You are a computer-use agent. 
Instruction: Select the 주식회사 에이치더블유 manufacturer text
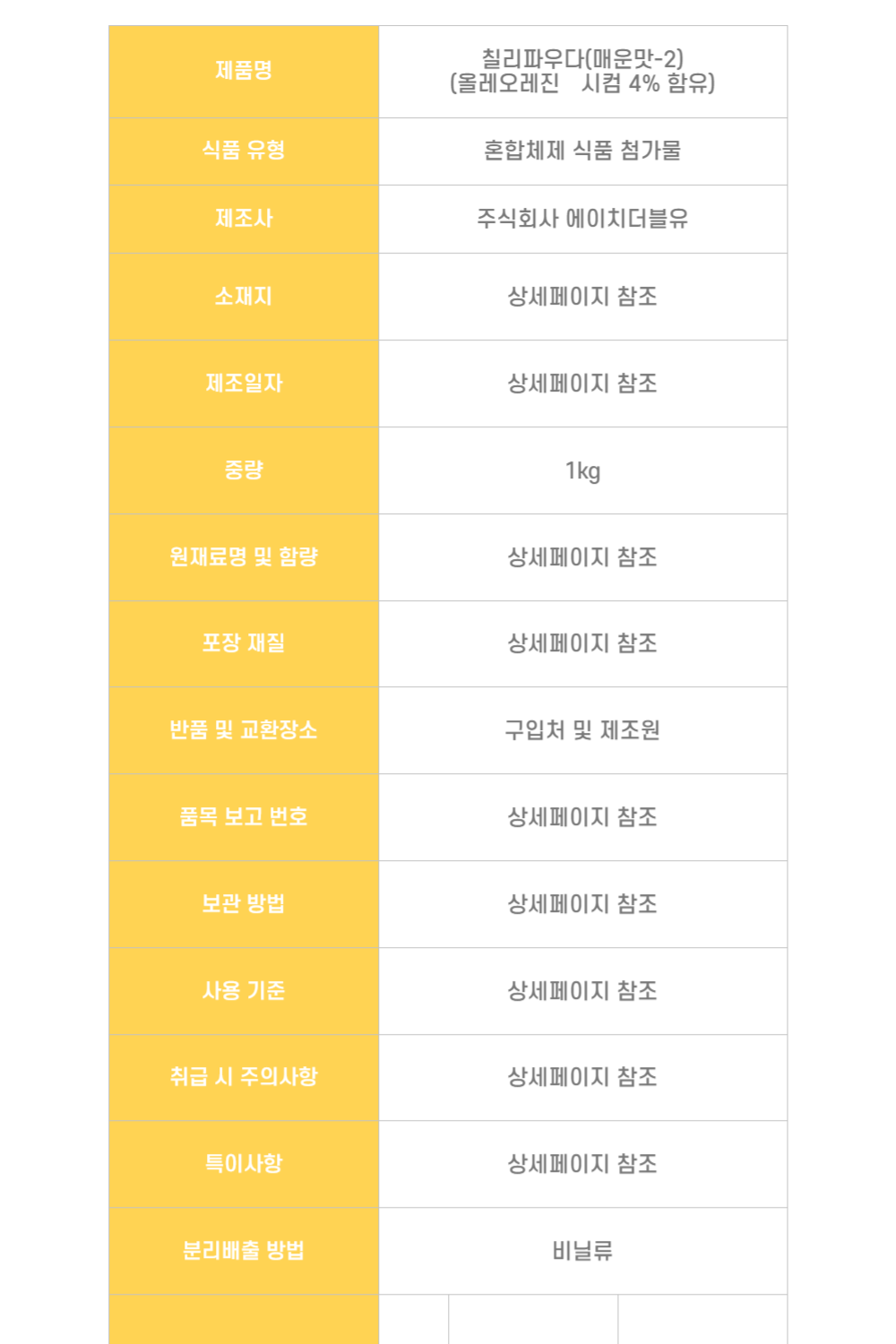(x=582, y=219)
